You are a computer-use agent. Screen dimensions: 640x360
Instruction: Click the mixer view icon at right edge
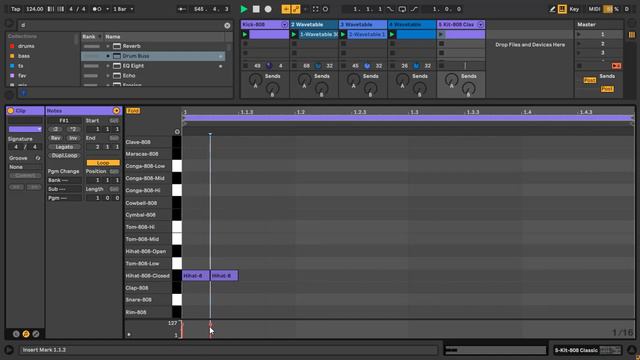tap(632, 35)
